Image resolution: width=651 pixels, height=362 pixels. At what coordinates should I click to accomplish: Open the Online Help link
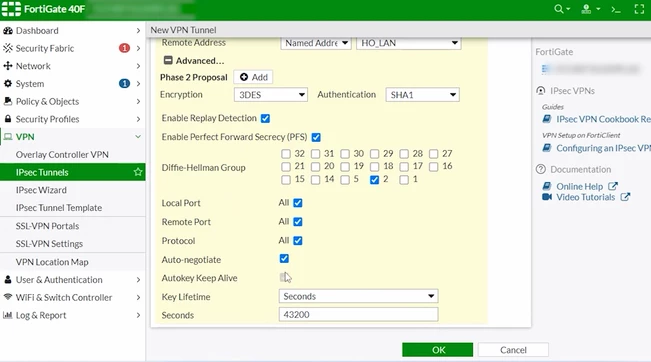pos(580,186)
